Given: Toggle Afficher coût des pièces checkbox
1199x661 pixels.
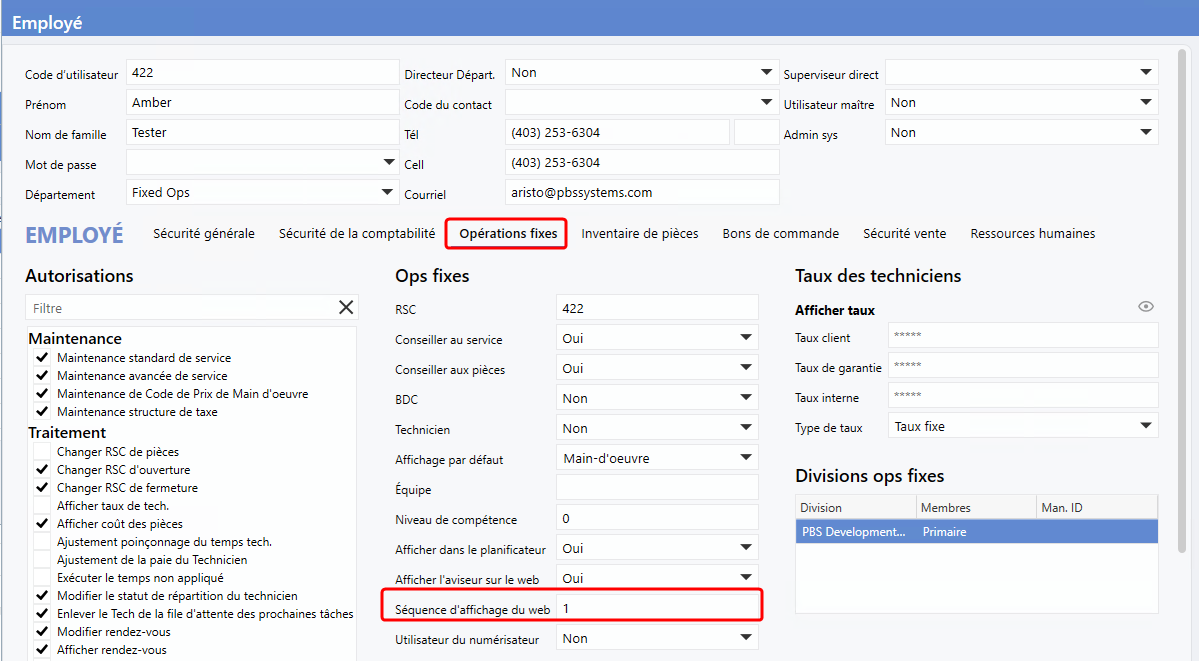Looking at the screenshot, I should tap(42, 524).
